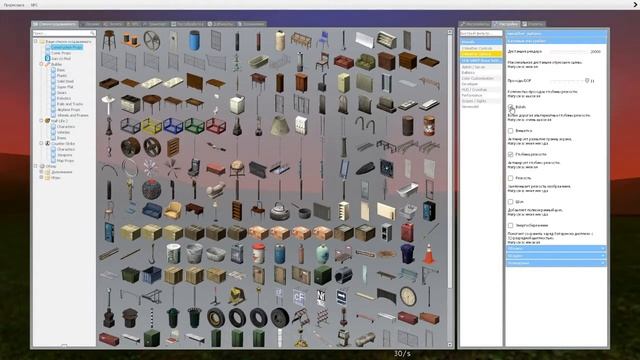Select Comic Props in the spawnlist tree
The height and width of the screenshot is (360, 640).
(61, 53)
